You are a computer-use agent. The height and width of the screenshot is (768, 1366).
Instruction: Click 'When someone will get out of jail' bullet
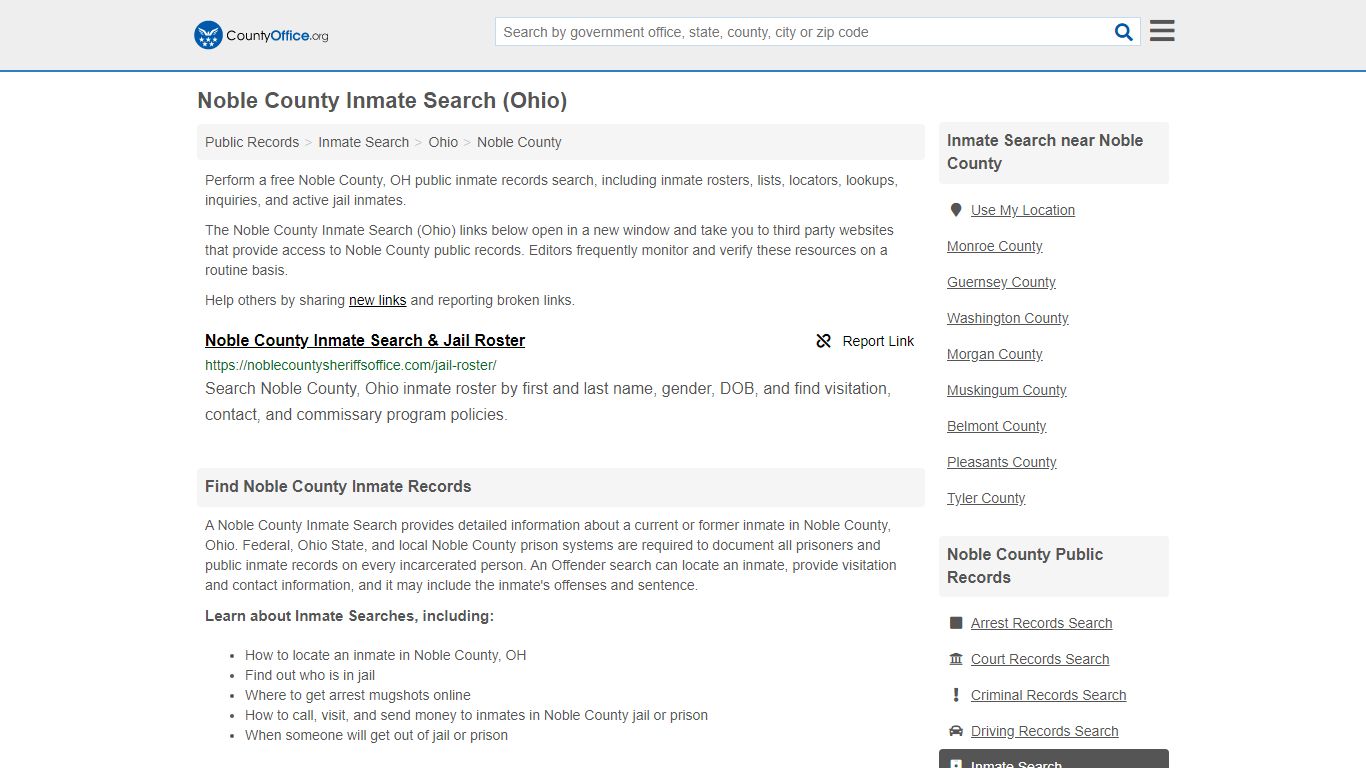coord(376,735)
